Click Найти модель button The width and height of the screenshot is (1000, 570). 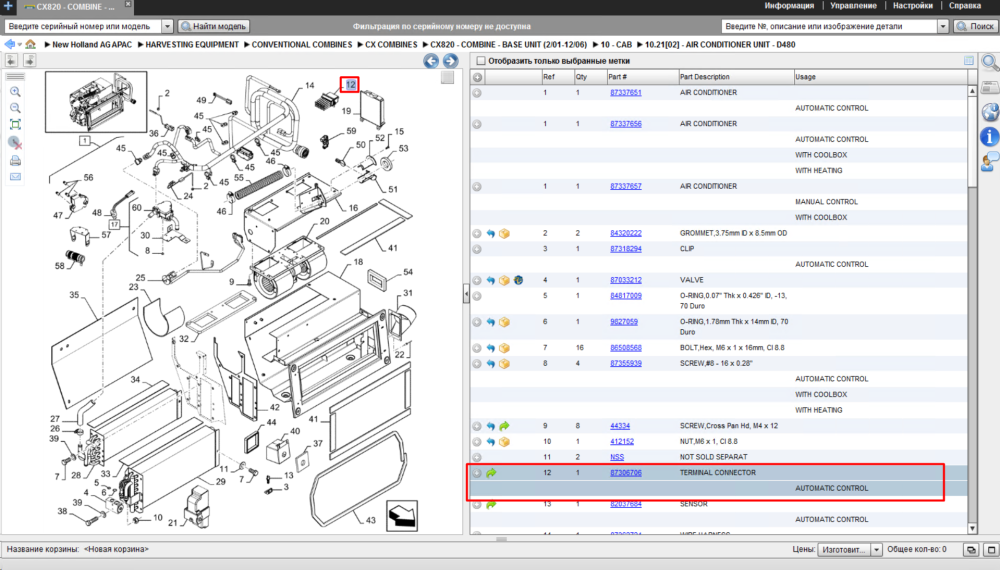213,26
